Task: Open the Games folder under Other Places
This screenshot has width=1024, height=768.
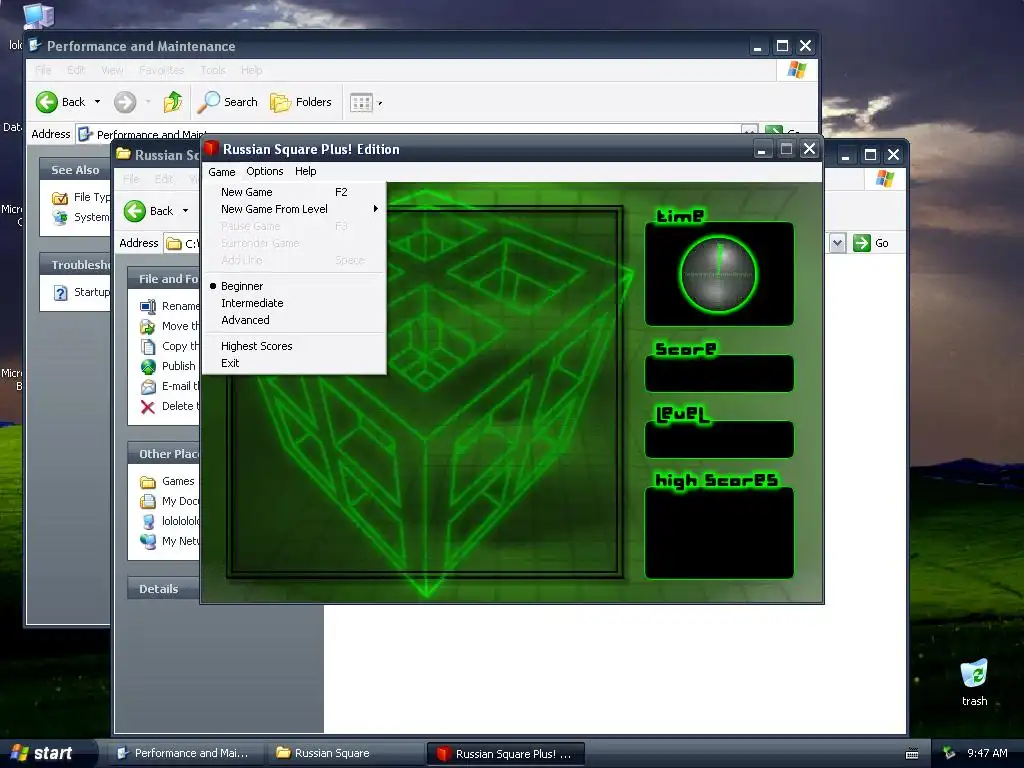Action: (178, 481)
